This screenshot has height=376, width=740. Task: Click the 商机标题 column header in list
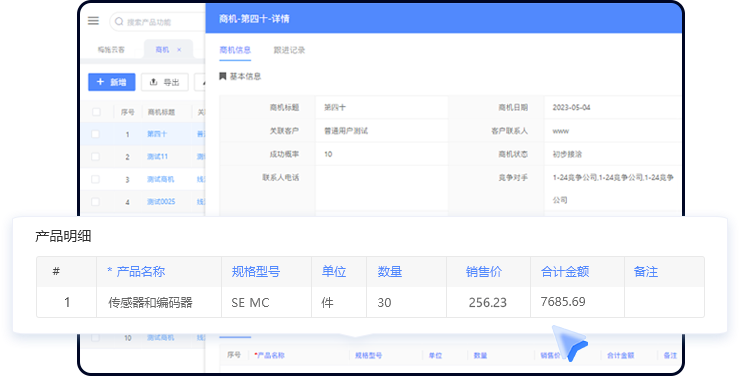(161, 112)
